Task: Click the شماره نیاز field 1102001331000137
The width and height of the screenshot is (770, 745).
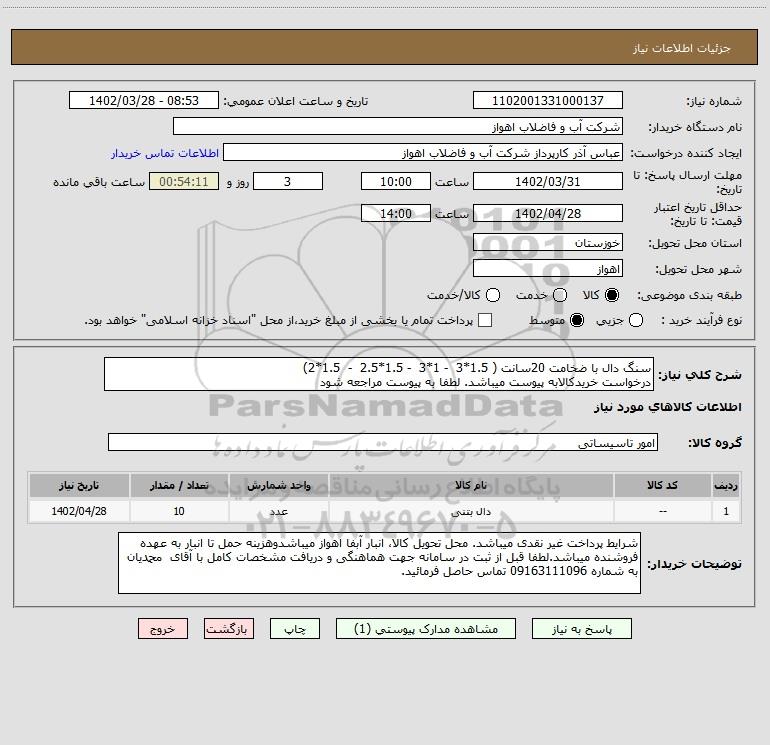Action: point(548,101)
